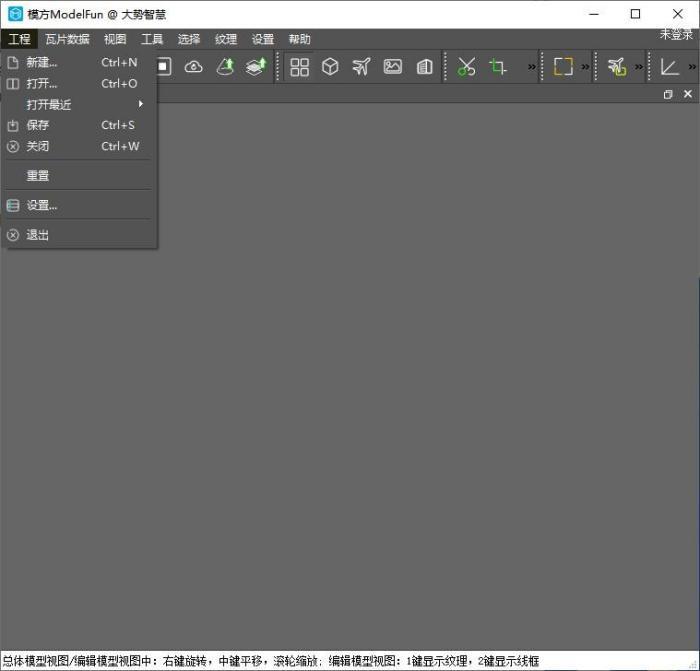The image size is (700, 671).
Task: Select the green scissors cut tool
Action: coord(466,67)
